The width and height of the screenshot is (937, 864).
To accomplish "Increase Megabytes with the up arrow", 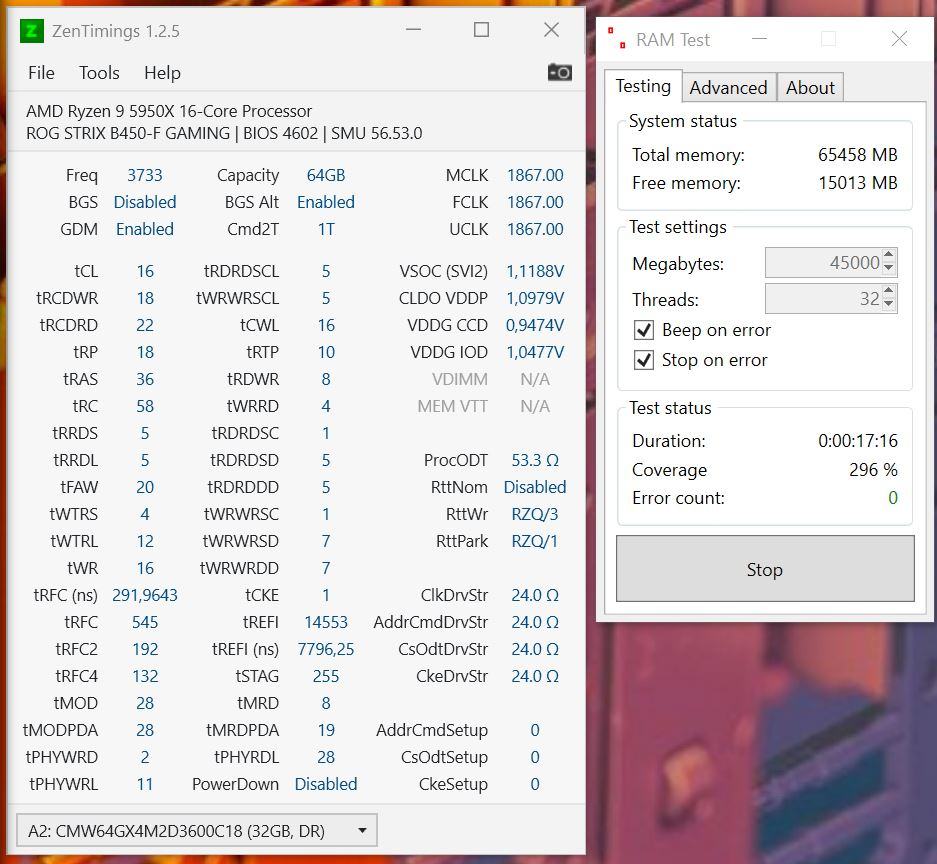I will (x=889, y=255).
